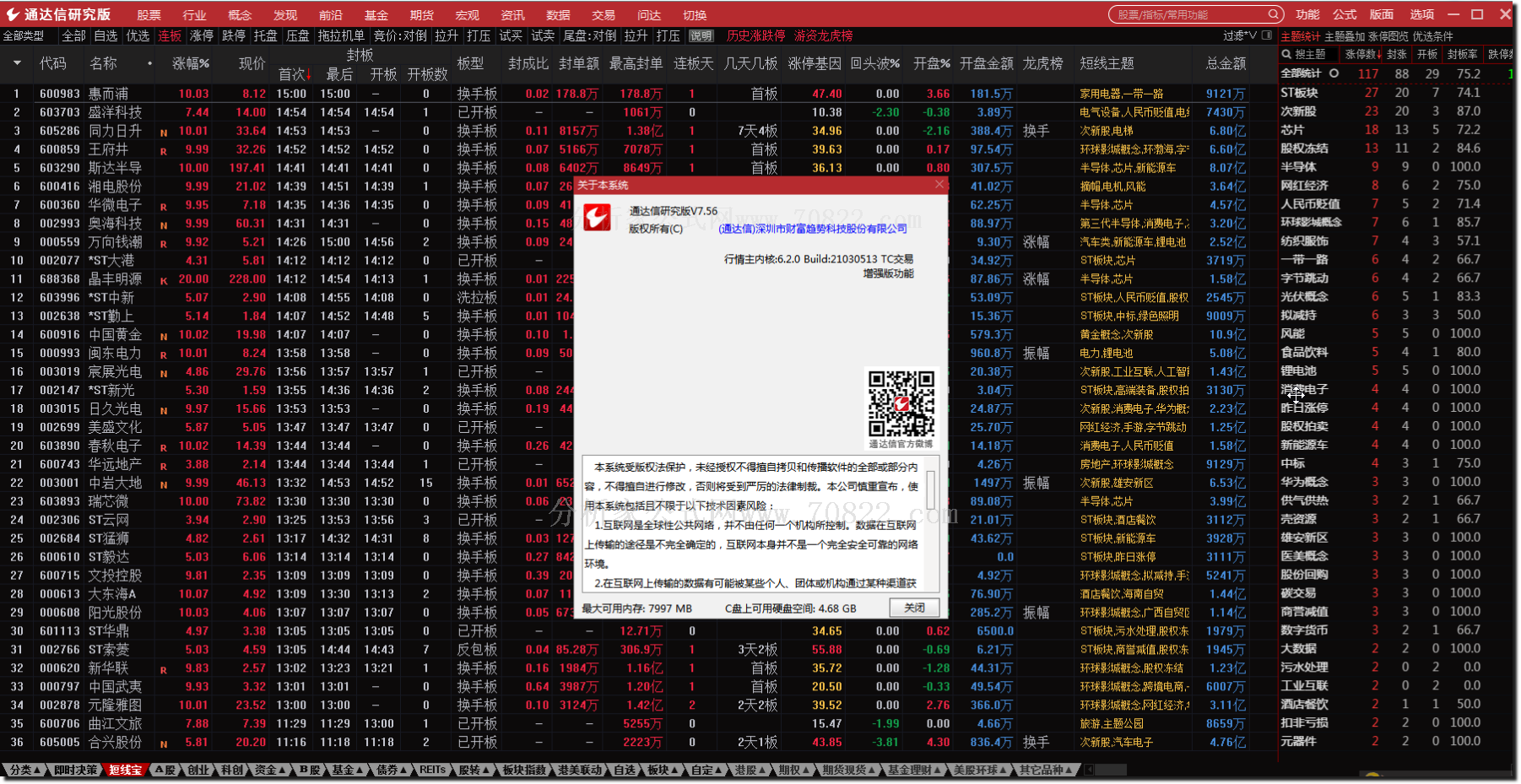Click the magnifier icon beside 搜主题
This screenshot has height=784, width=1521.
[1286, 54]
